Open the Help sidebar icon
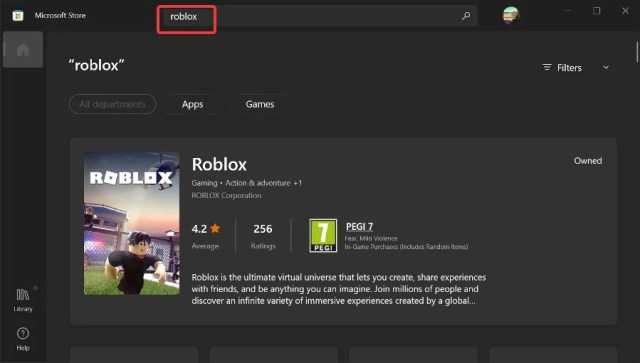 point(23,339)
